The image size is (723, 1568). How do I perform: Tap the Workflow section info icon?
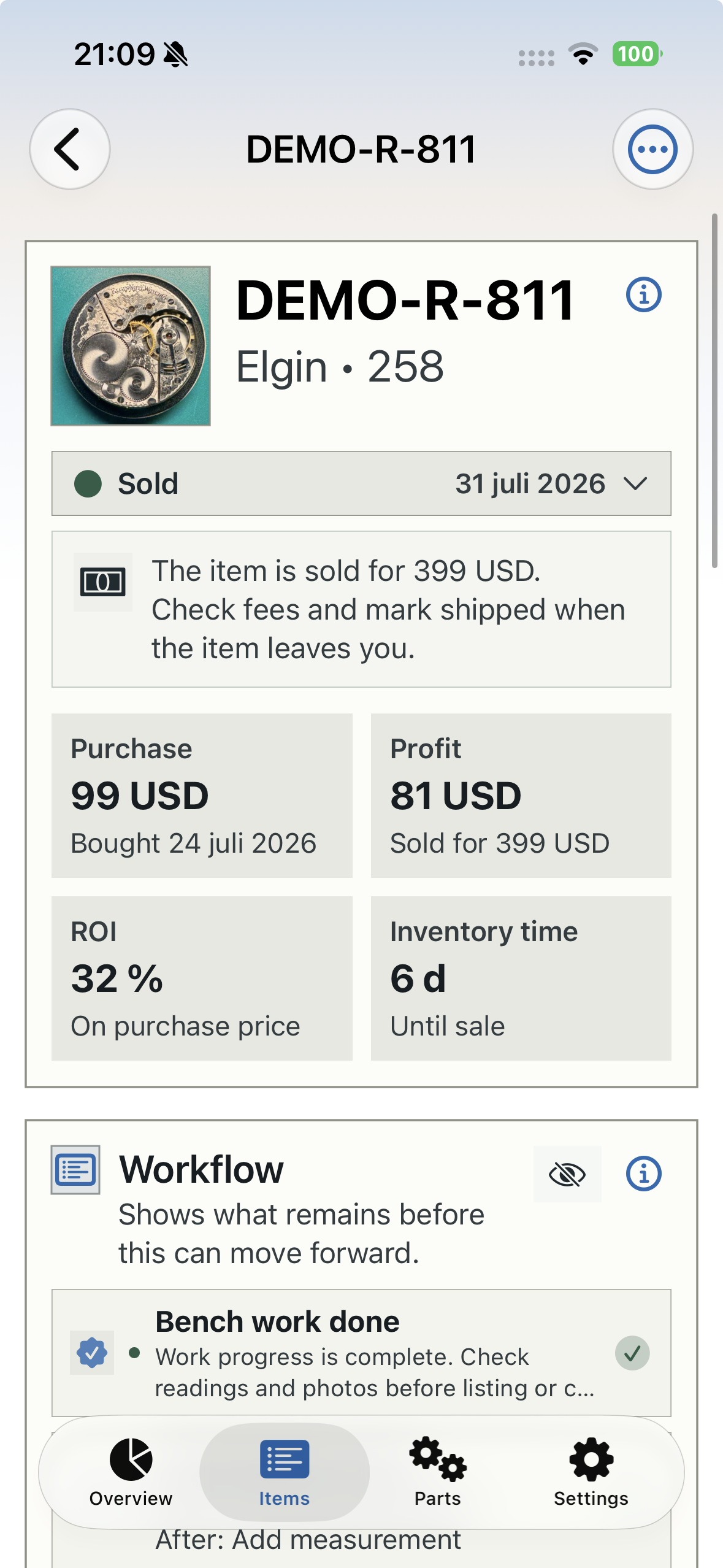[x=643, y=1174]
